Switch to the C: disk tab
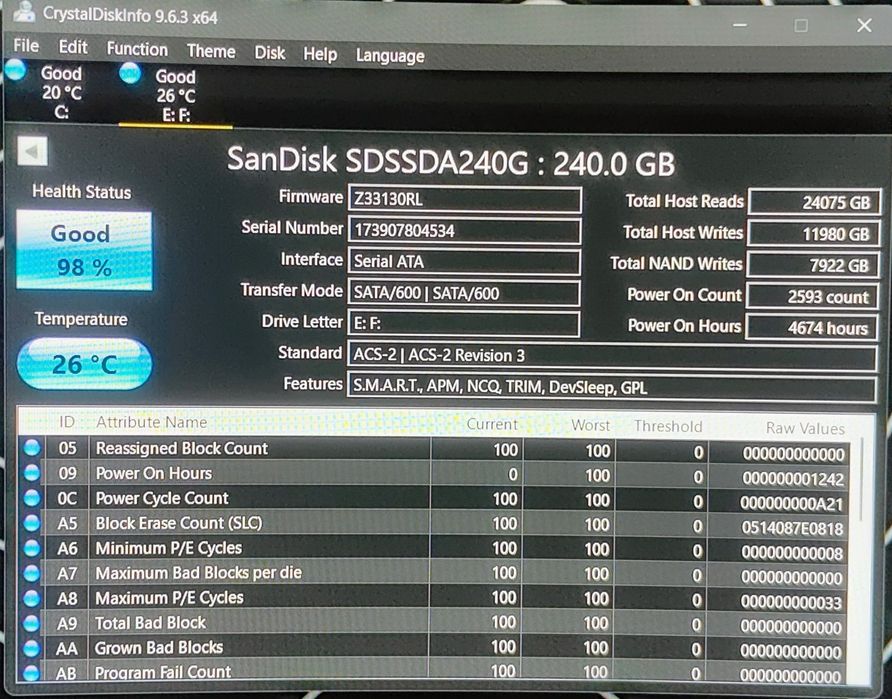The height and width of the screenshot is (699, 892). pyautogui.click(x=60, y=92)
